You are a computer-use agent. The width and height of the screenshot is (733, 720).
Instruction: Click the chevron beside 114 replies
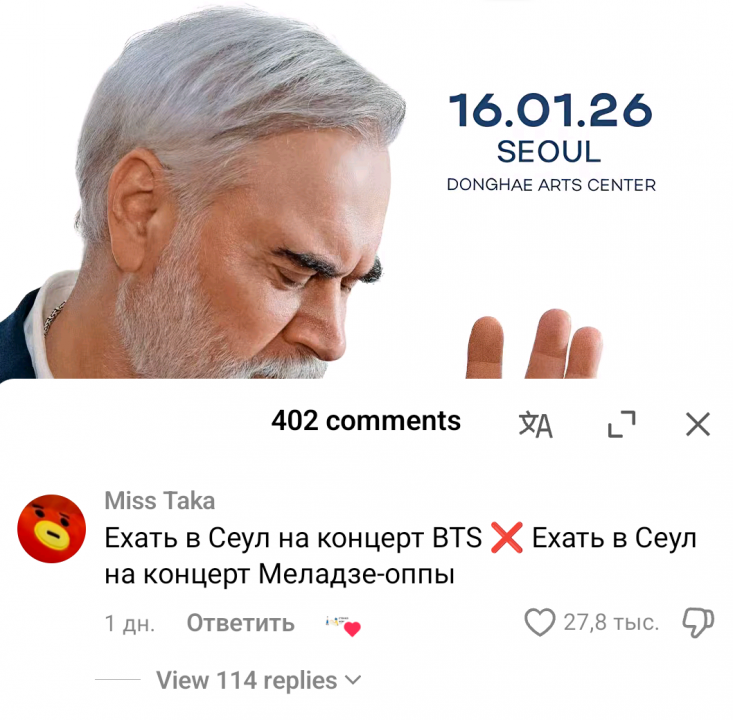pos(355,679)
